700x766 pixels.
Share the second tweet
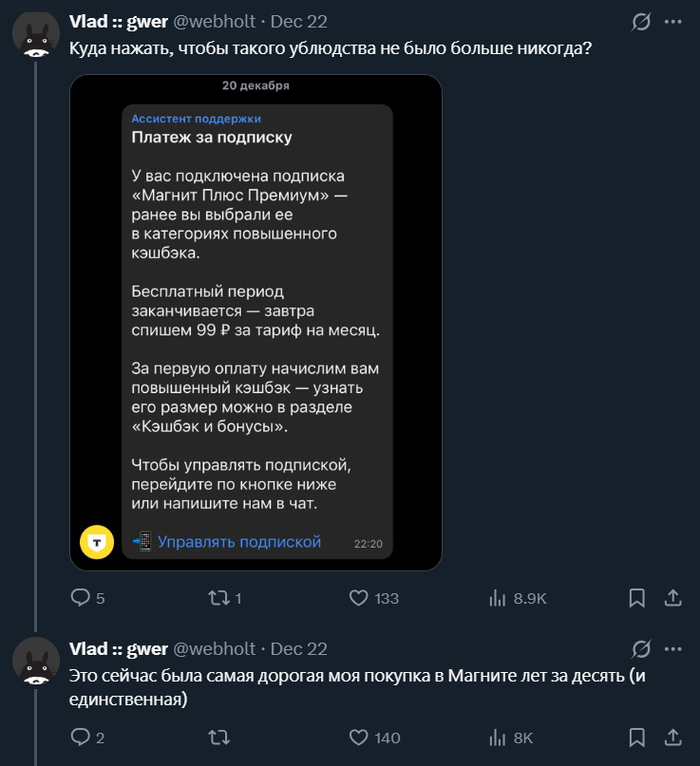coord(674,737)
